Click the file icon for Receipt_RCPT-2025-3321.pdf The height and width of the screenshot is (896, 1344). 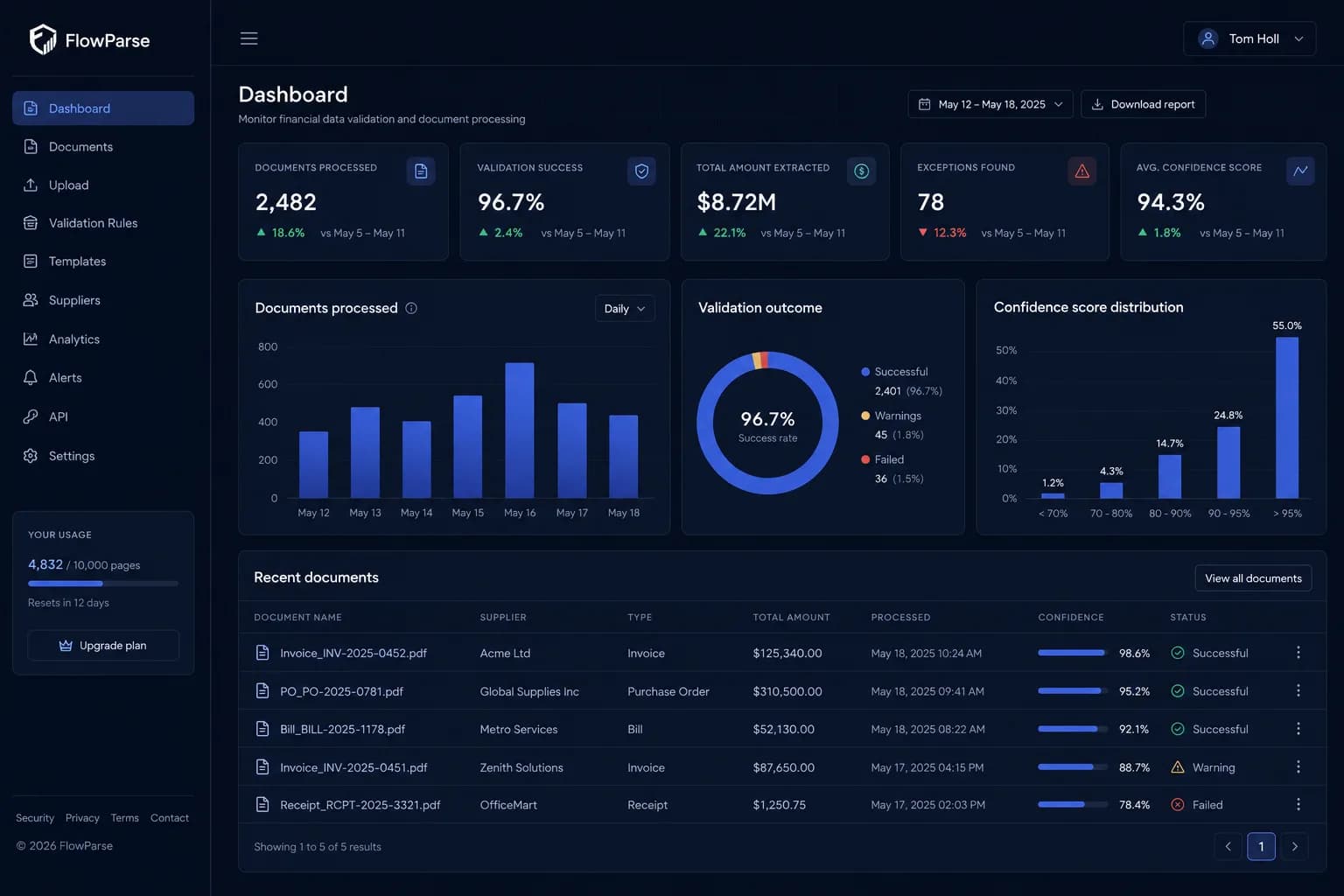tap(262, 805)
